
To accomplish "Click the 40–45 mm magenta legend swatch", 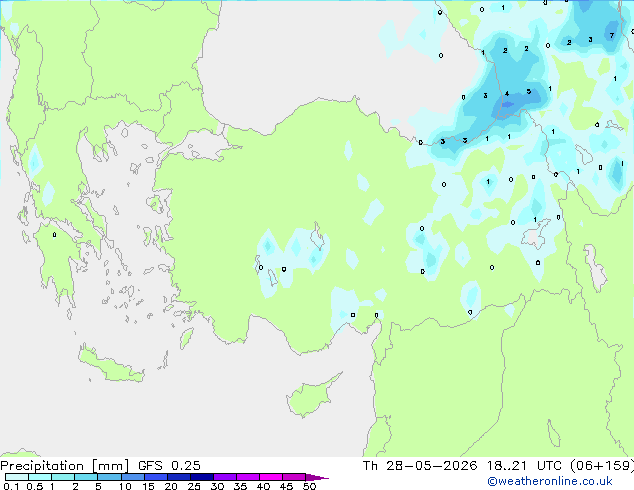I will [x=271, y=477].
